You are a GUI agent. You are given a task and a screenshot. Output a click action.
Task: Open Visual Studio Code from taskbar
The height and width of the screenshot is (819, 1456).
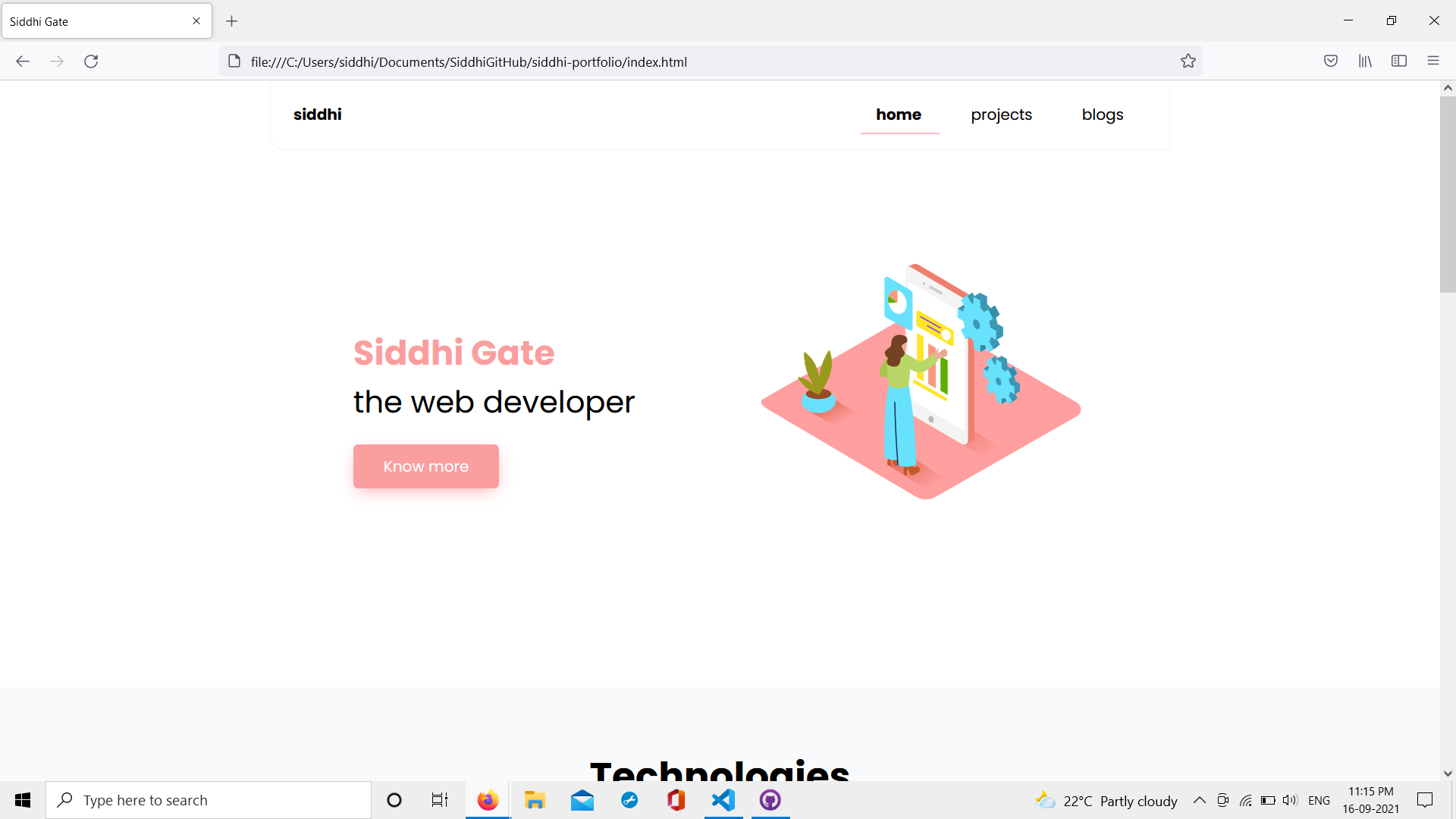coord(723,800)
